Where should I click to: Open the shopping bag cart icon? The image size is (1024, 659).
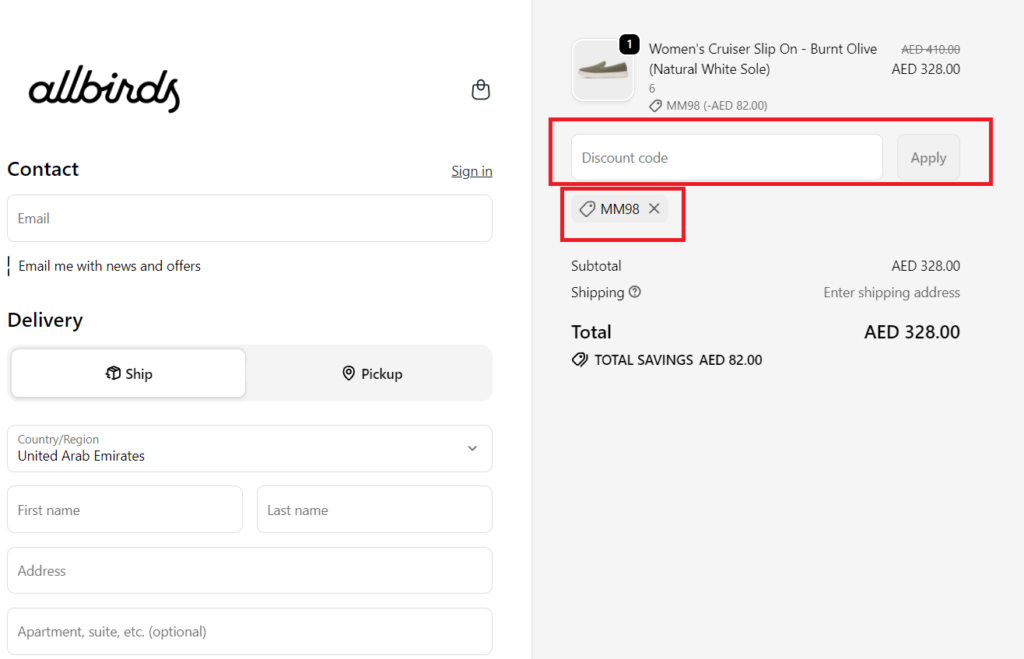pos(481,89)
